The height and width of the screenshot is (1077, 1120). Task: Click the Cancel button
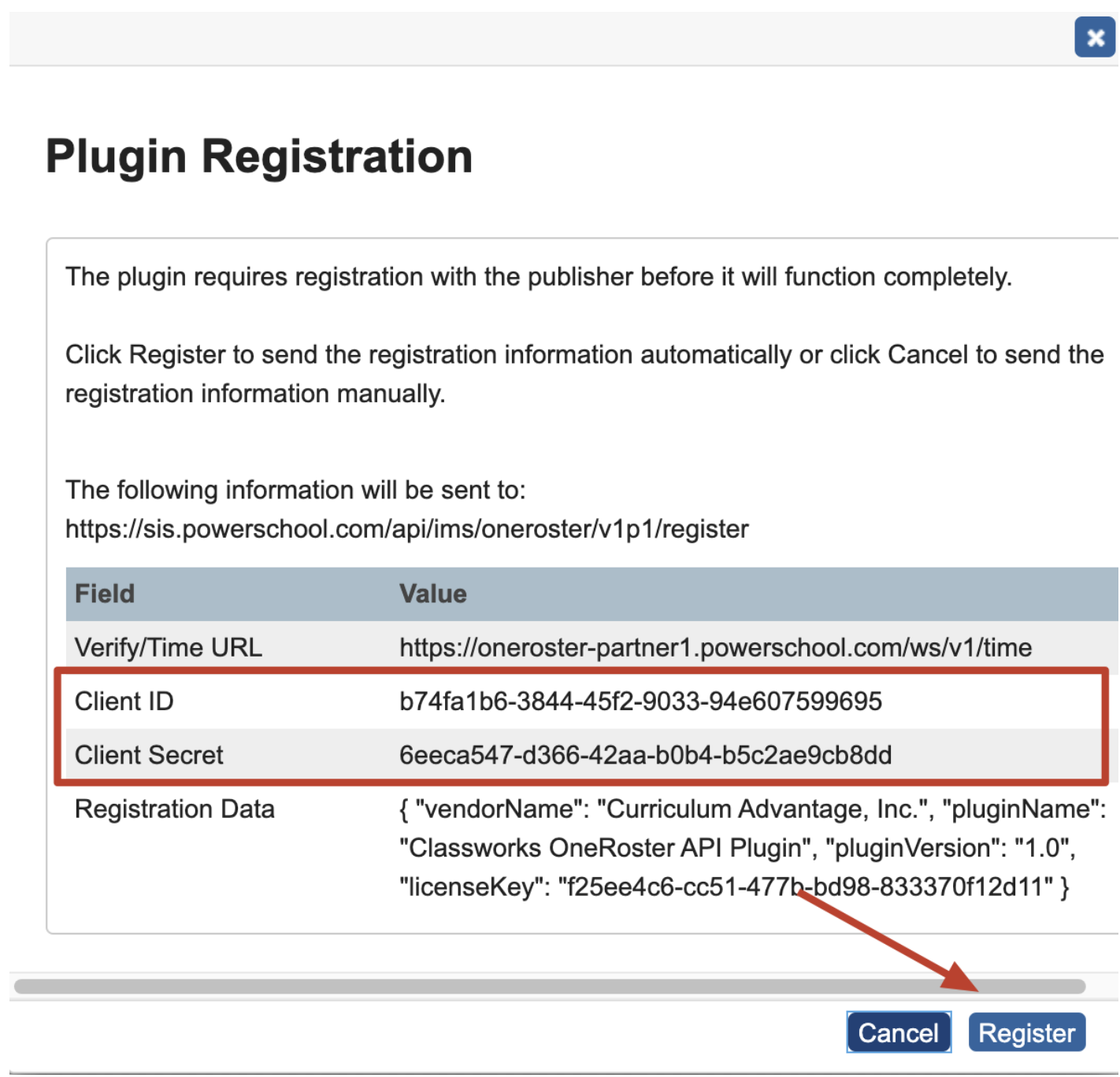898,1032
